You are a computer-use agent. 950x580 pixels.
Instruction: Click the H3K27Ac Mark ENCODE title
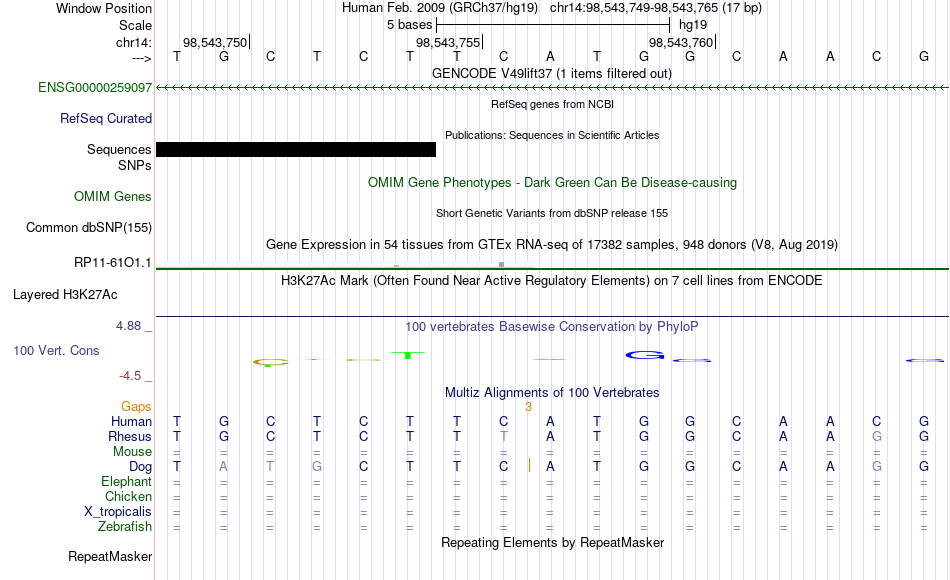pyautogui.click(x=552, y=281)
